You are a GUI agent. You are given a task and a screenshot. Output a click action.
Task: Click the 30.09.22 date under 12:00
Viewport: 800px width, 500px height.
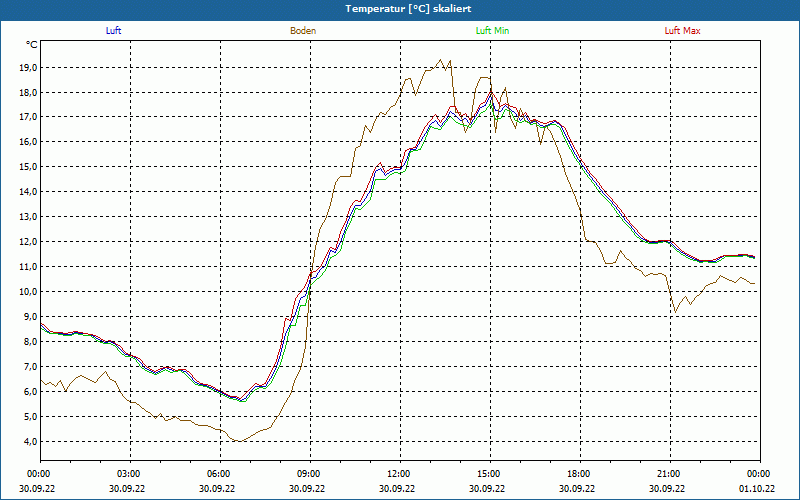click(397, 488)
